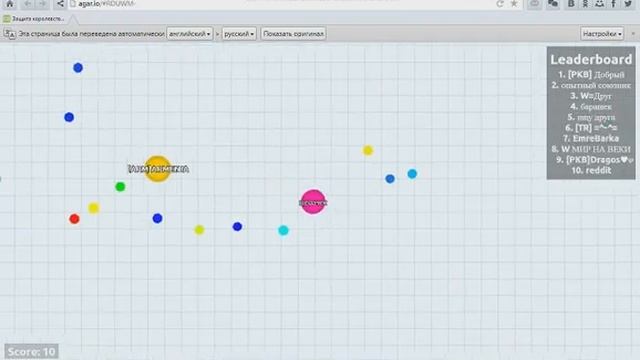Open the 'Настройки' translation settings dropdown
The image size is (640, 360).
pyautogui.click(x=602, y=34)
